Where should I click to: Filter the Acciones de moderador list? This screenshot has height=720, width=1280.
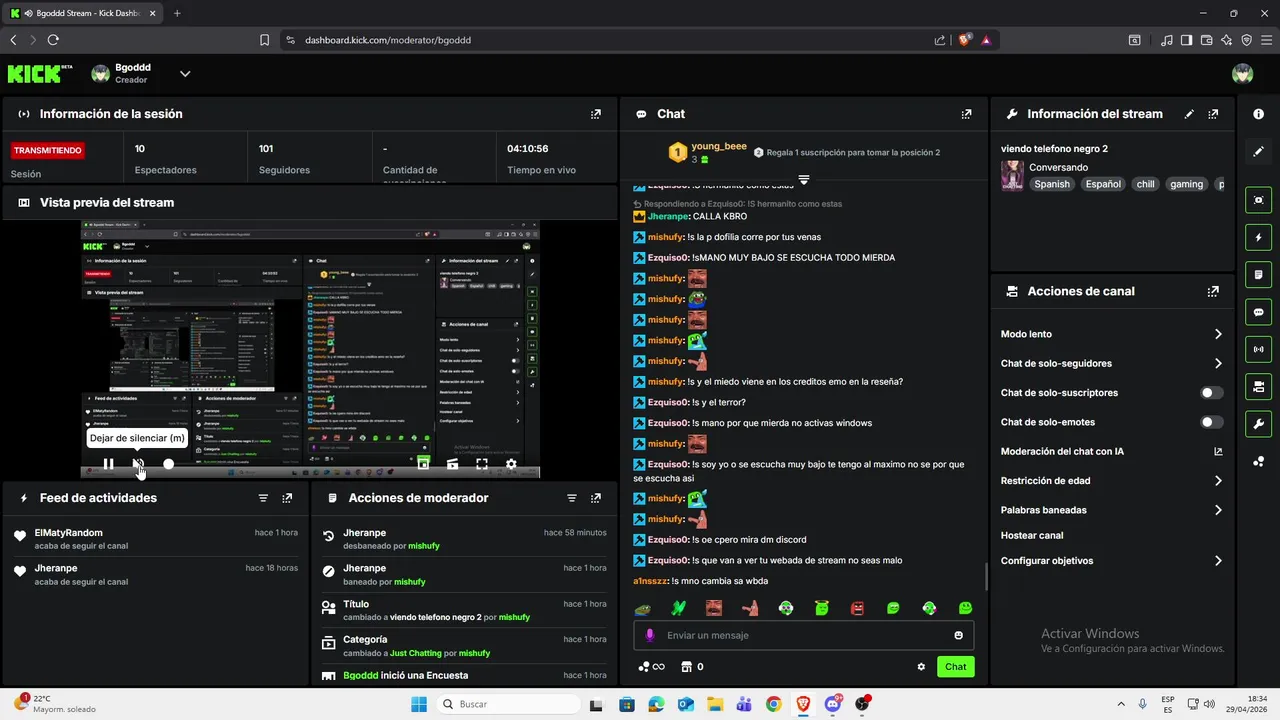572,498
